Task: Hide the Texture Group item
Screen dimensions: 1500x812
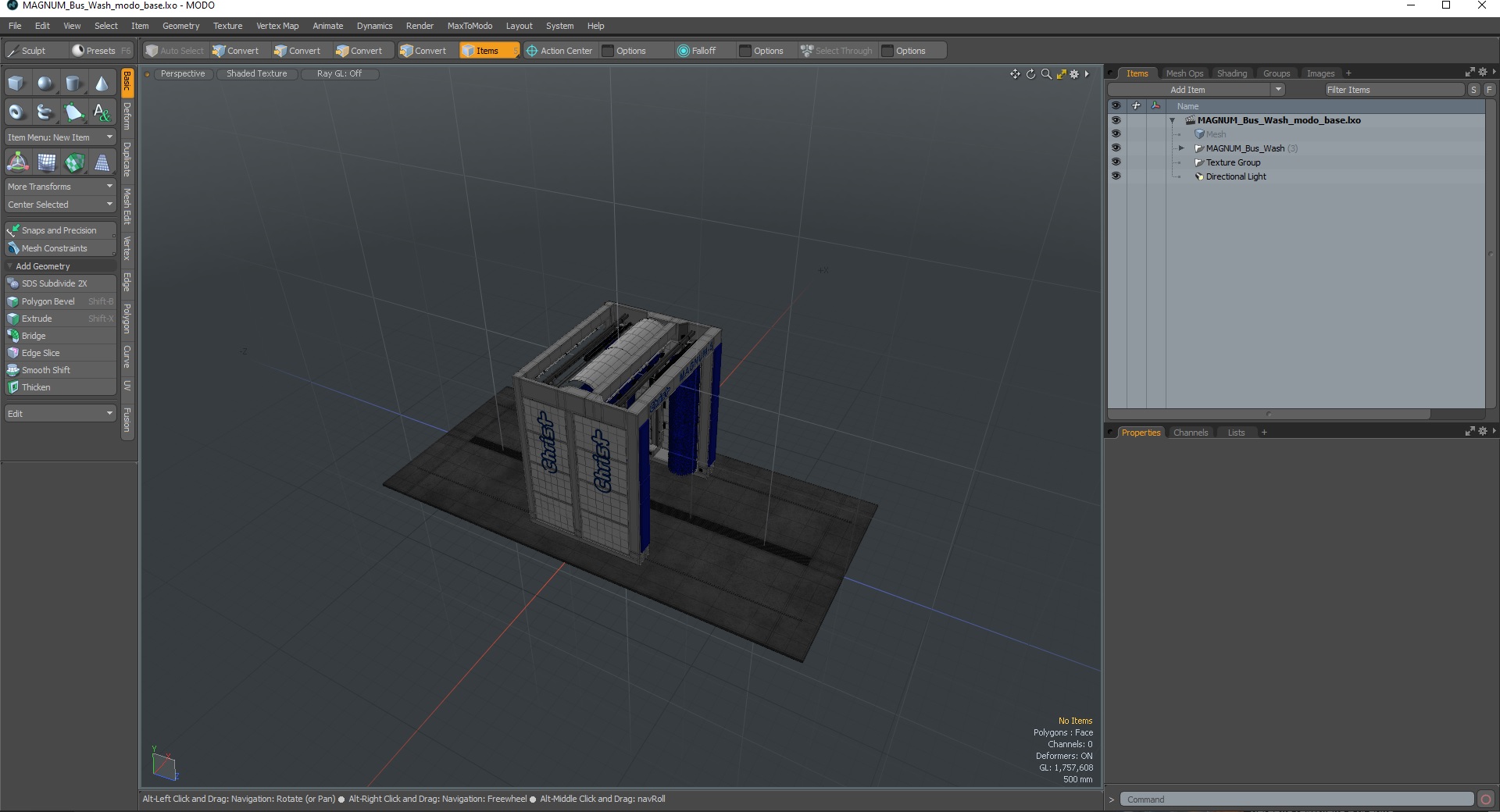Action: click(x=1116, y=162)
